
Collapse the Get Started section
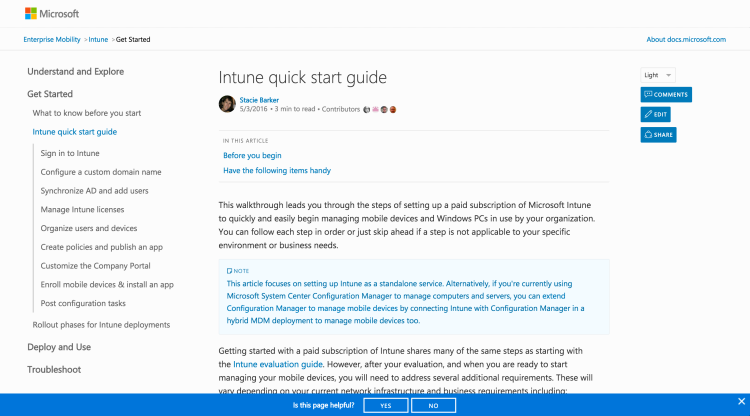click(50, 94)
